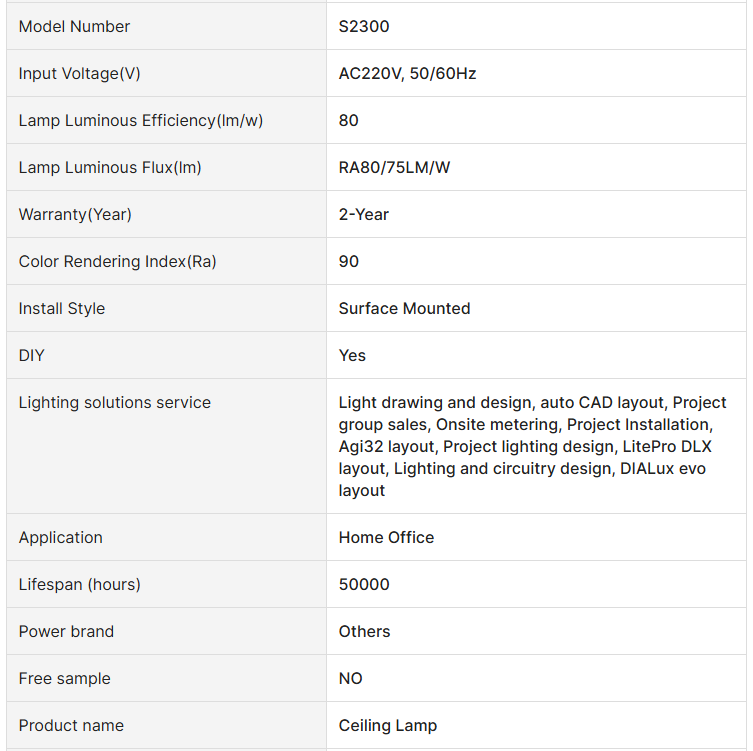Select the Home Office application value

(386, 537)
